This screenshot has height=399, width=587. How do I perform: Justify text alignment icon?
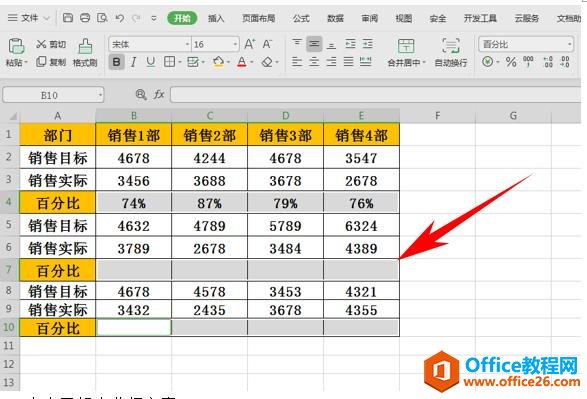(349, 61)
